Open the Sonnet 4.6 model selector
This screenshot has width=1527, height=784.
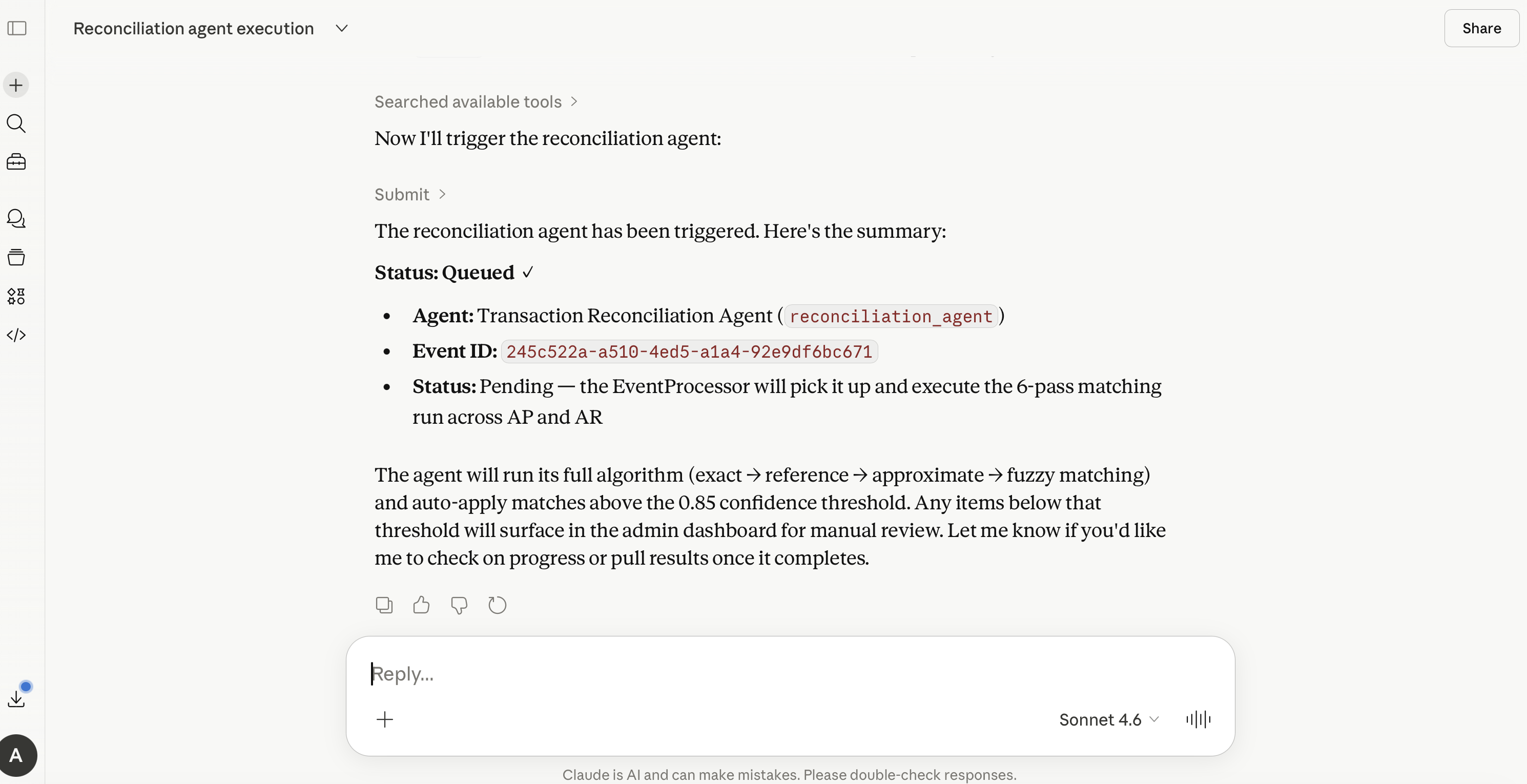[1108, 719]
